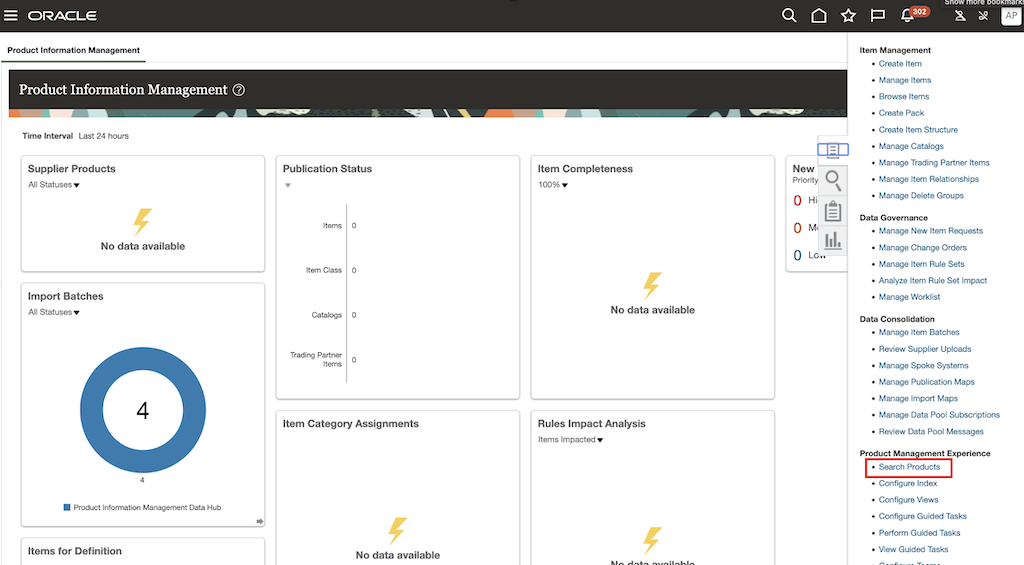Click Create Pack link

click(x=901, y=112)
